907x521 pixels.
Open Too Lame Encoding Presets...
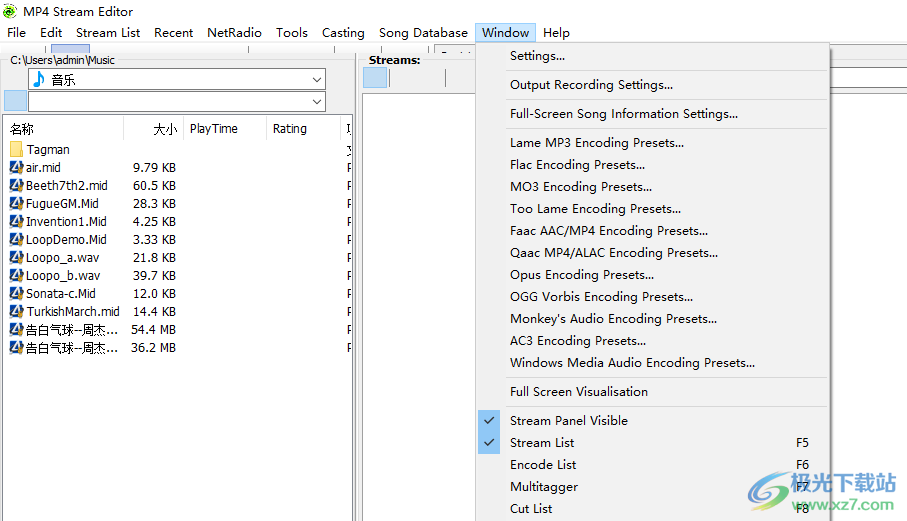[652, 209]
